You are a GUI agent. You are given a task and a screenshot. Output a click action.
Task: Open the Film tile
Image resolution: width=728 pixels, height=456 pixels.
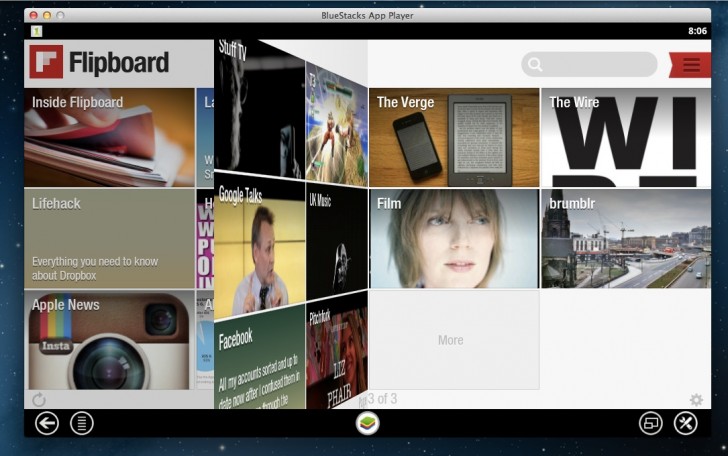pyautogui.click(x=454, y=238)
